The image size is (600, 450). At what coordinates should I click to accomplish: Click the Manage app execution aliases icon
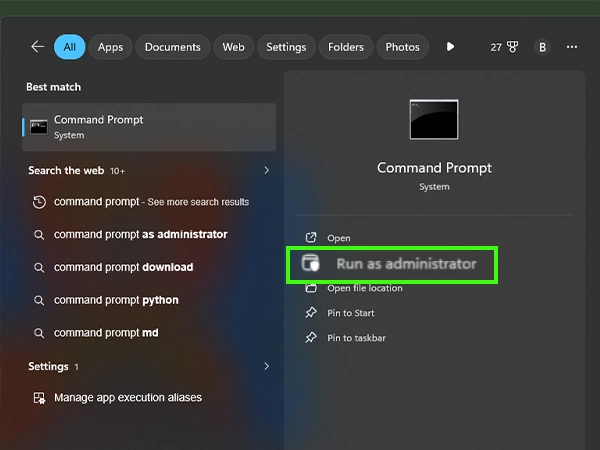pos(39,398)
